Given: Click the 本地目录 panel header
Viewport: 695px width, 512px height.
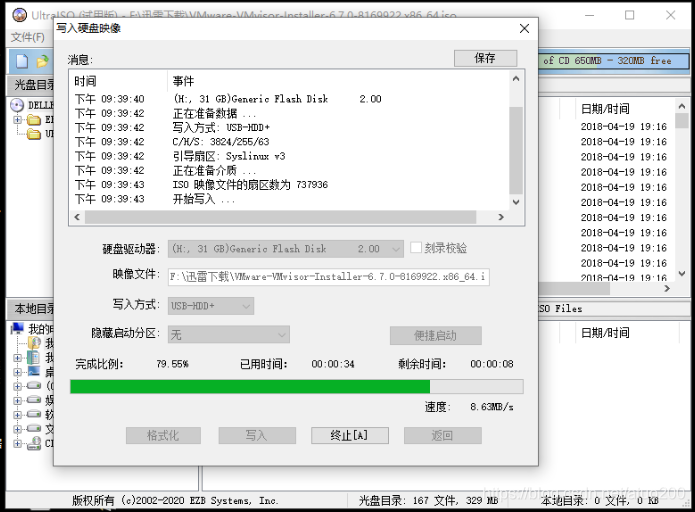Looking at the screenshot, I should pos(32,309).
